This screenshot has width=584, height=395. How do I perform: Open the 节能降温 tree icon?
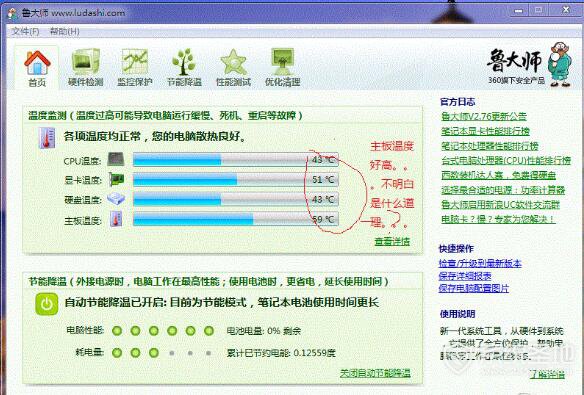[184, 68]
